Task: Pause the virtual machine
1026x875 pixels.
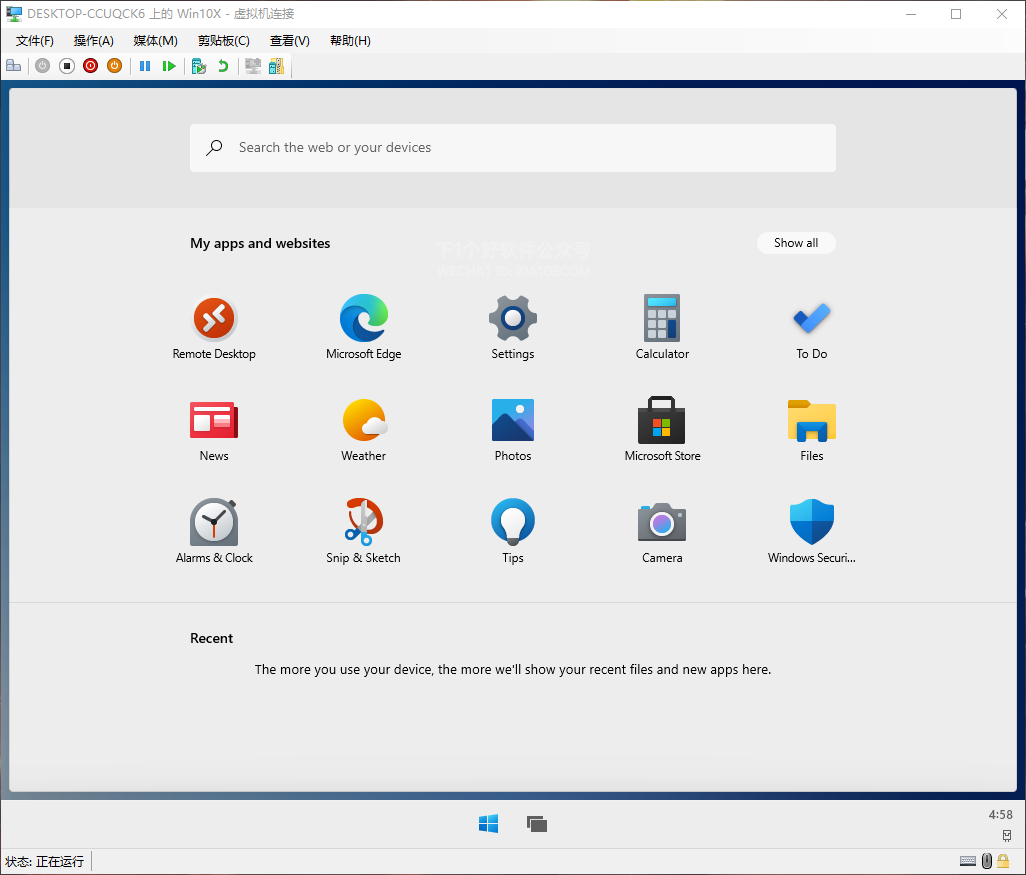Action: tap(145, 66)
